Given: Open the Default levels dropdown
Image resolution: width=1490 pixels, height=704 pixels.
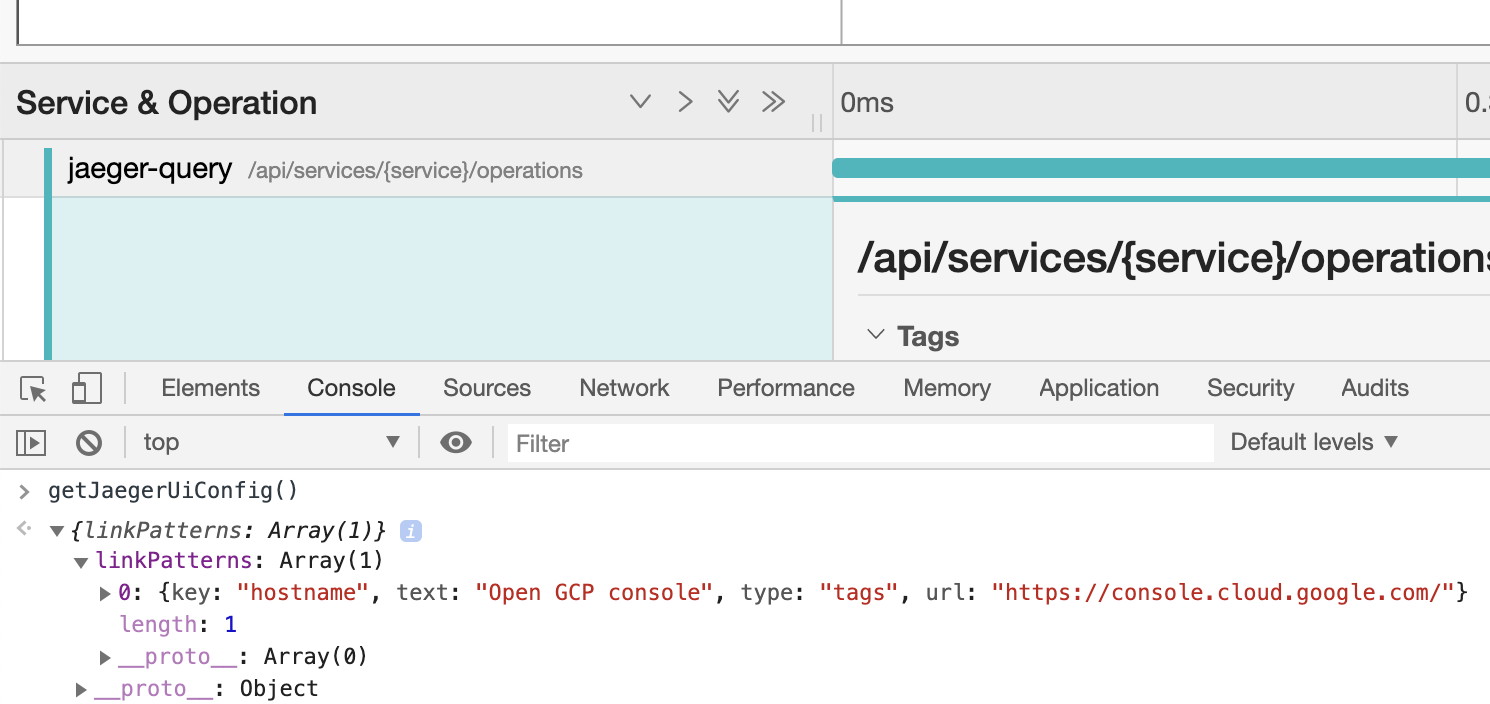Looking at the screenshot, I should 1312,442.
